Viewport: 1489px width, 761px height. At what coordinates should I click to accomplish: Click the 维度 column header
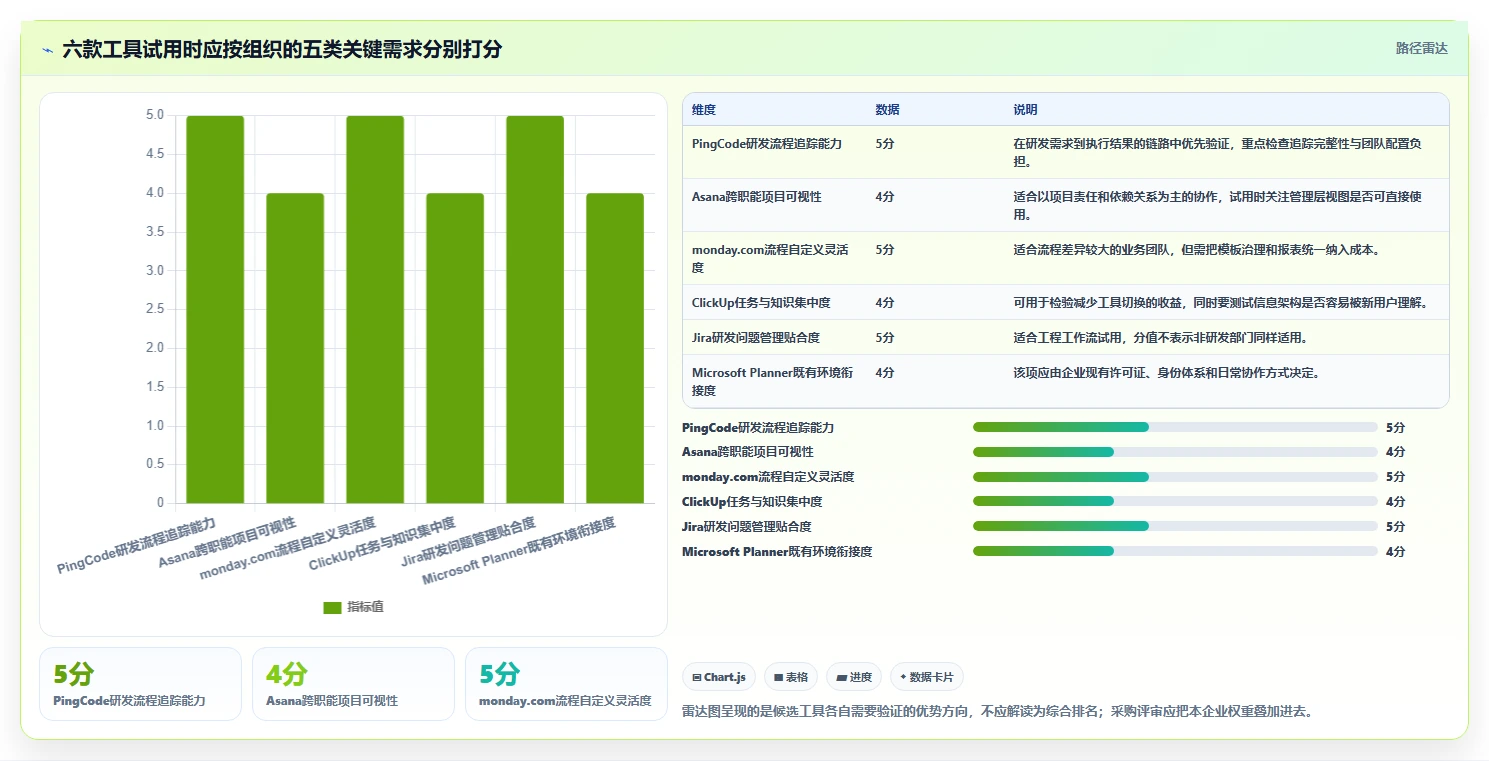704,110
